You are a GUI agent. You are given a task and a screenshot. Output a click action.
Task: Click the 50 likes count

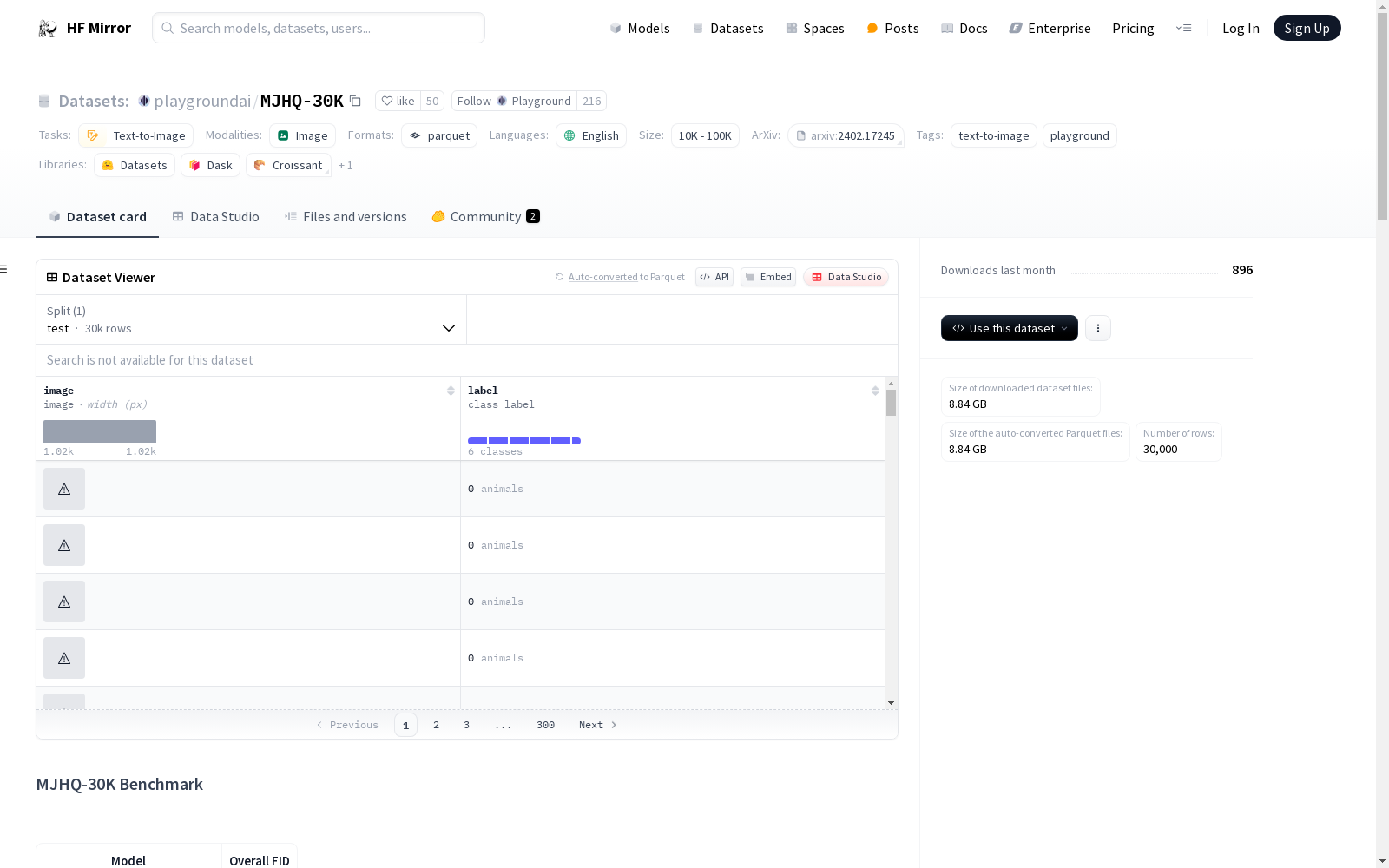point(432,101)
